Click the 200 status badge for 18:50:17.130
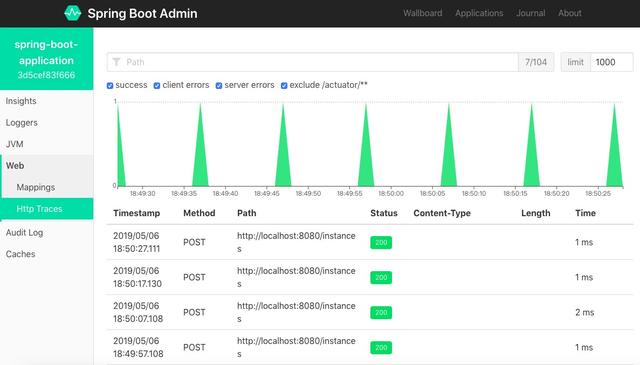640x365 pixels. pyautogui.click(x=381, y=278)
